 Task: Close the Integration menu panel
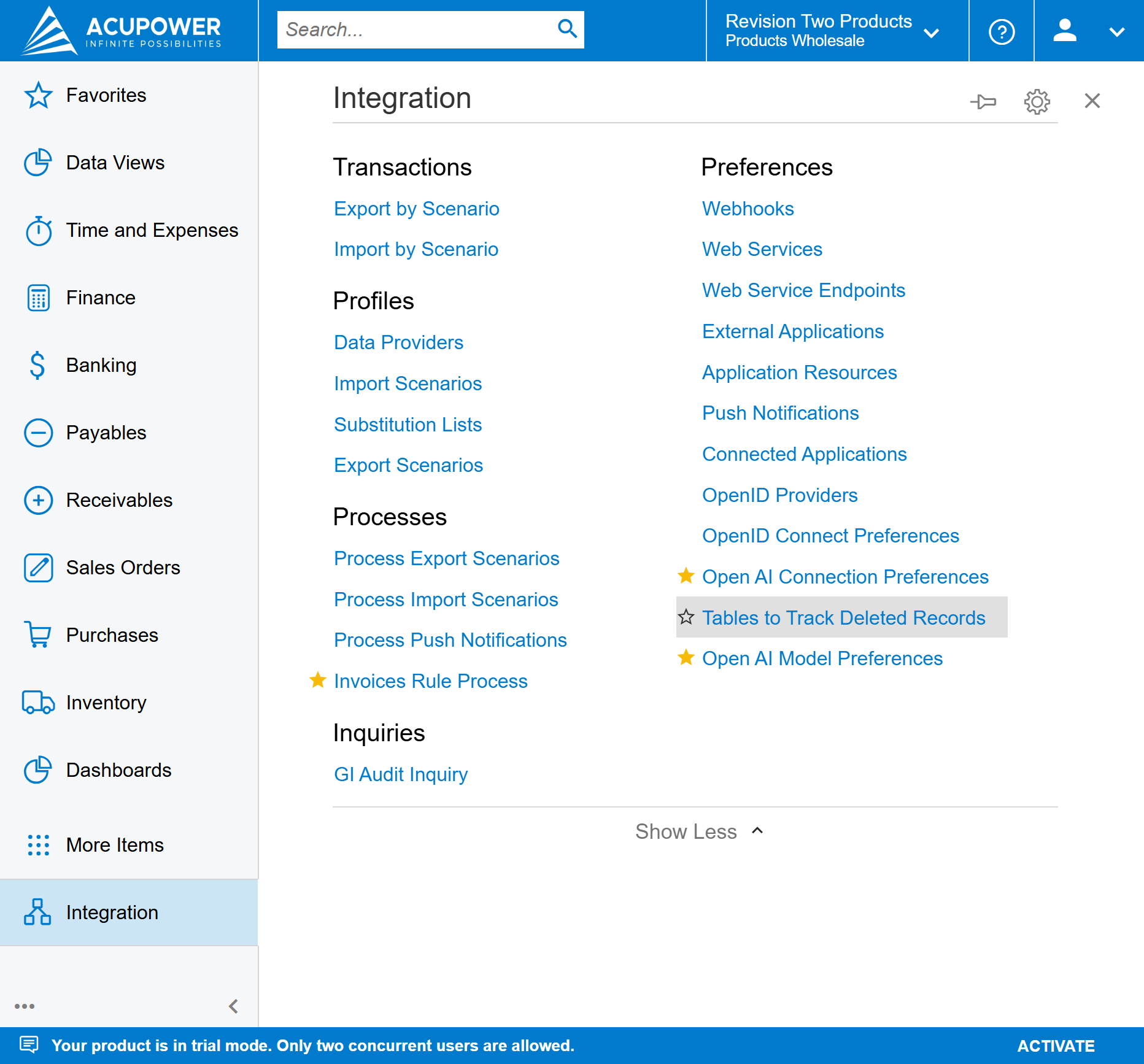coord(1092,101)
